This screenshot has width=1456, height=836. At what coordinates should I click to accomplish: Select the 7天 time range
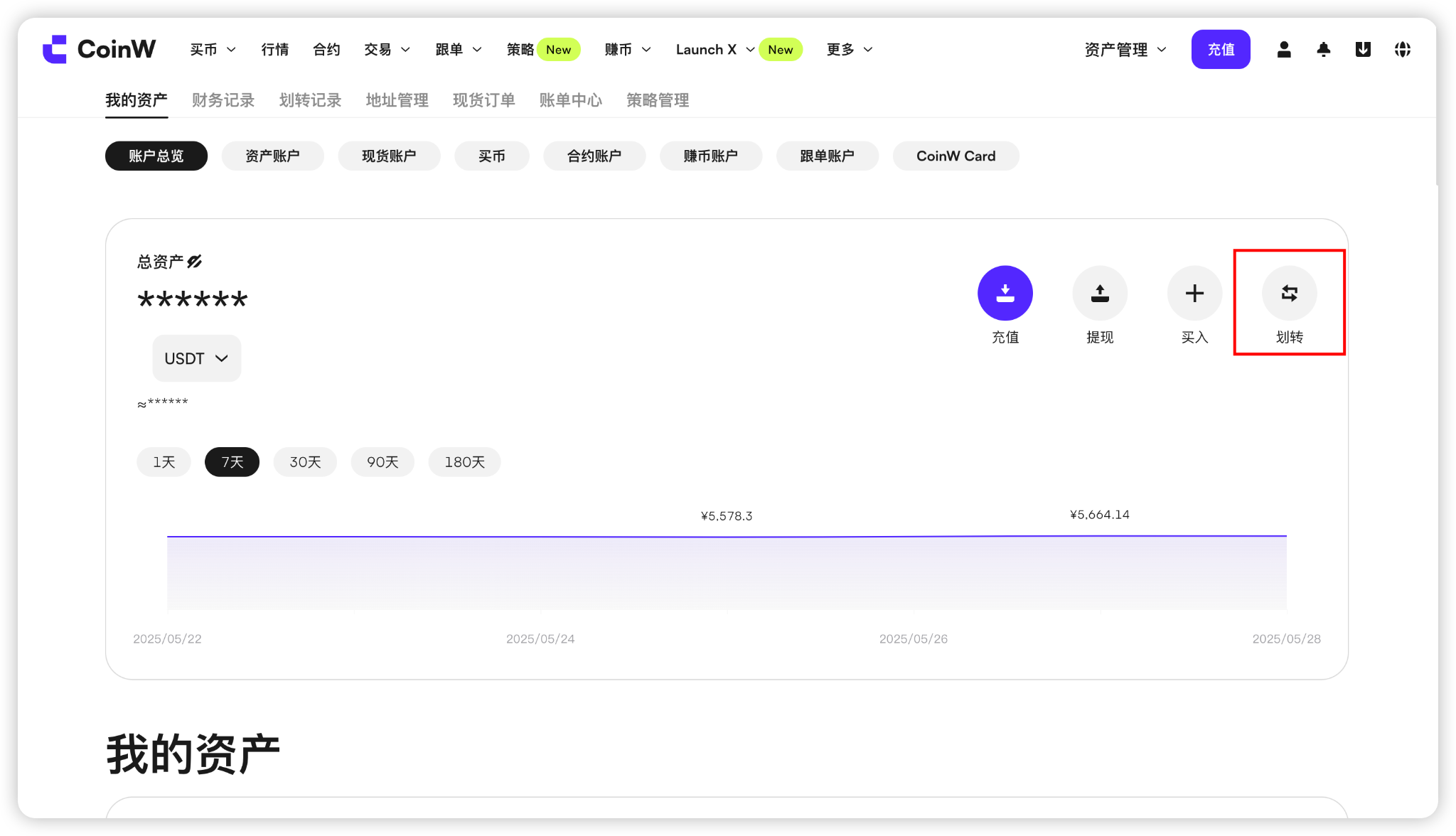point(232,462)
